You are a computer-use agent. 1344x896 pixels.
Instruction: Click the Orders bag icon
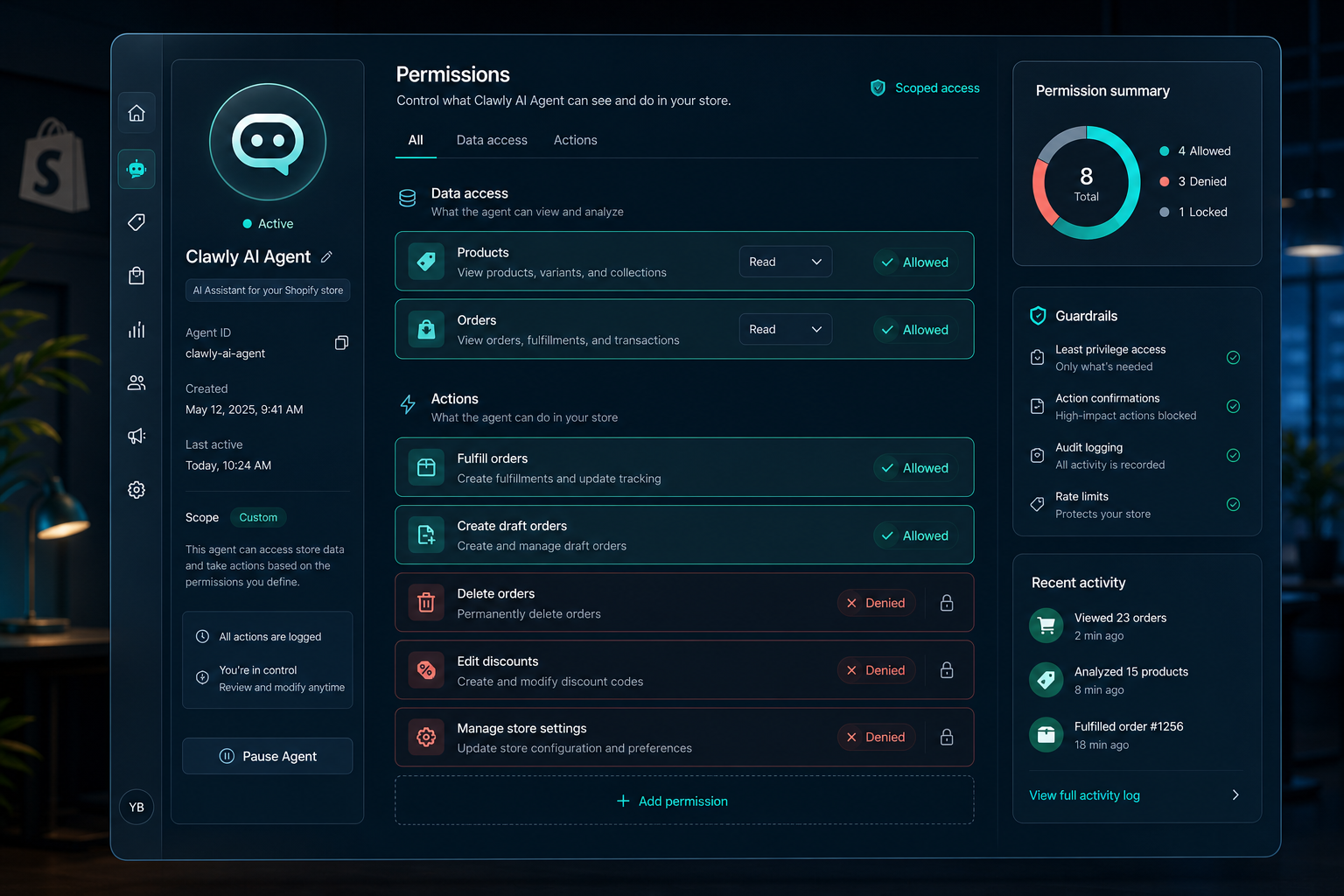point(426,329)
